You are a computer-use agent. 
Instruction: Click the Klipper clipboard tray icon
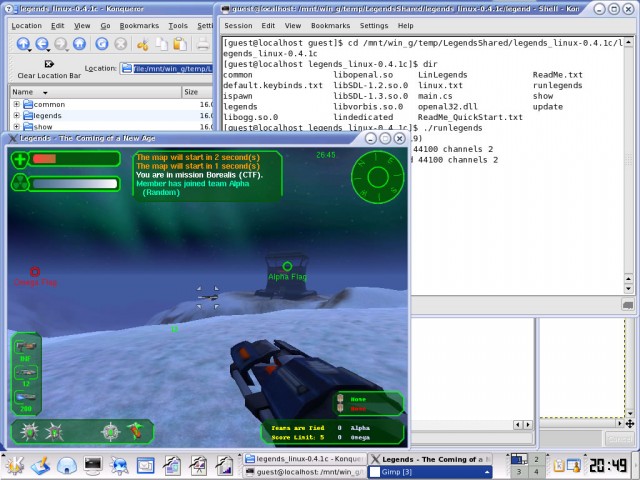click(x=559, y=465)
